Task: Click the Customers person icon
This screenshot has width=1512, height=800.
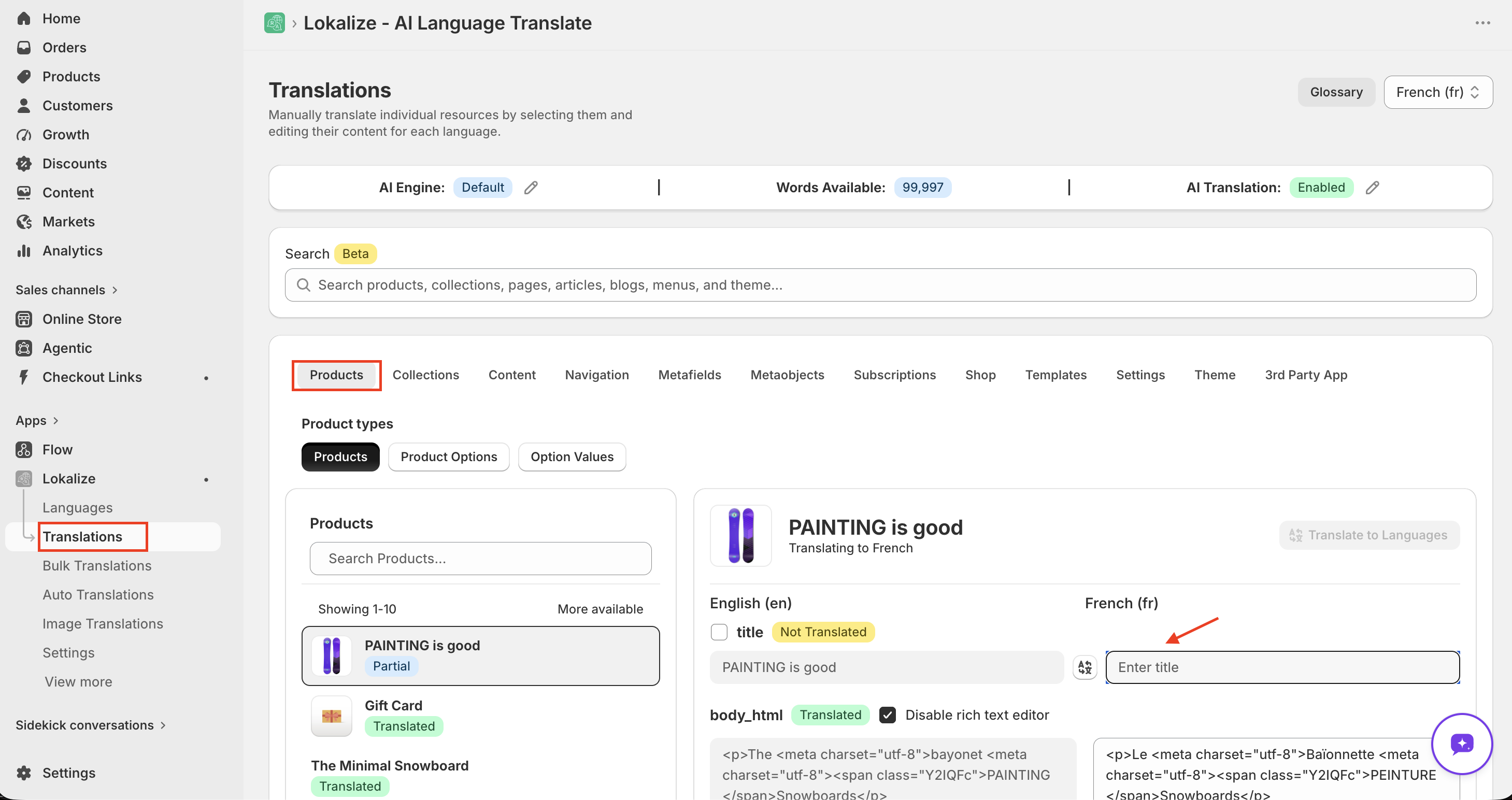Action: [24, 106]
